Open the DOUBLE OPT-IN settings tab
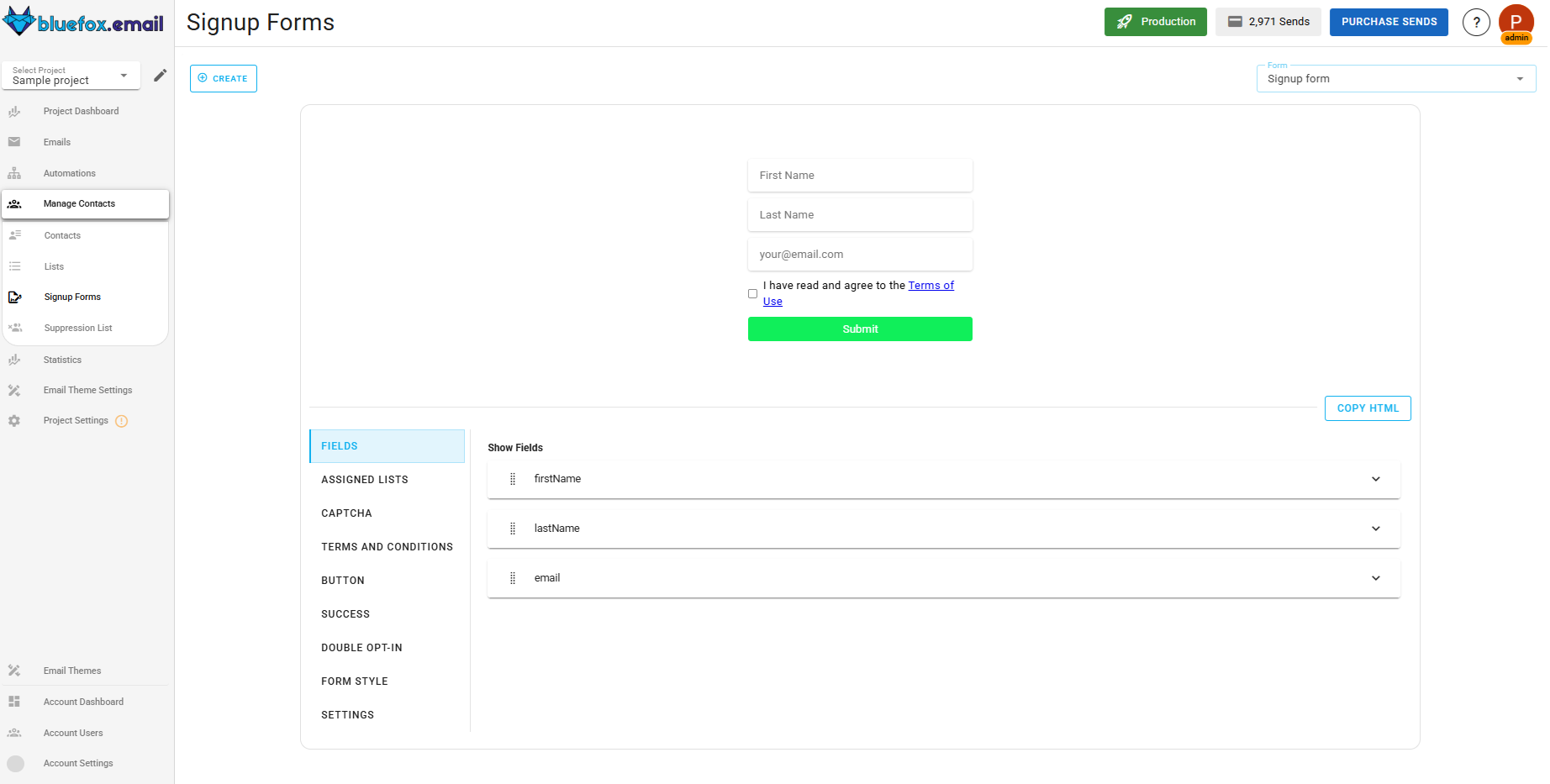Screen dimensions: 1550x784 click(x=361, y=647)
